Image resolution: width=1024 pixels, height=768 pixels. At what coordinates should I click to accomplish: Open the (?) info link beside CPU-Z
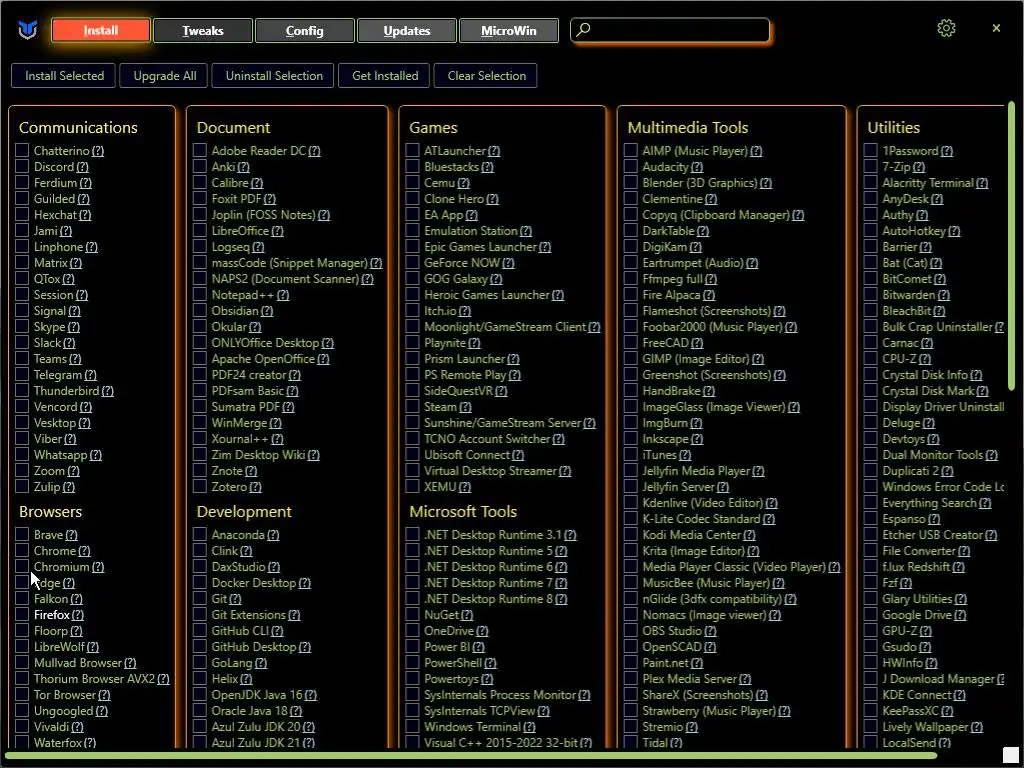[x=925, y=359]
